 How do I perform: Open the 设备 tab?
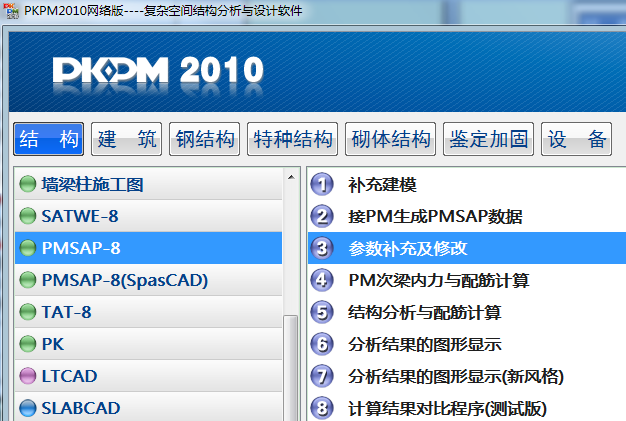point(576,139)
